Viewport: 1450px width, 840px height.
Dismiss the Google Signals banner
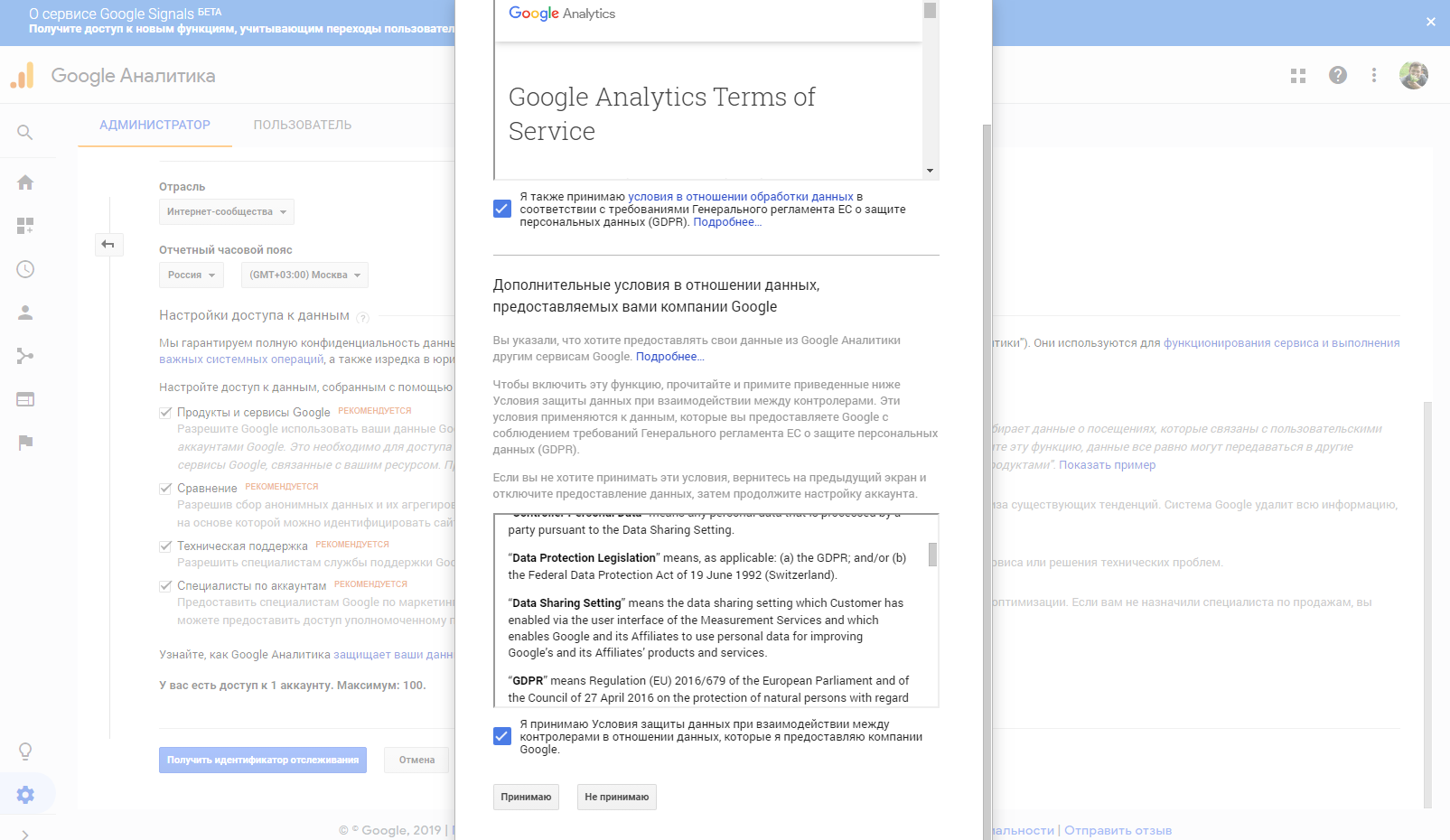point(1431,22)
